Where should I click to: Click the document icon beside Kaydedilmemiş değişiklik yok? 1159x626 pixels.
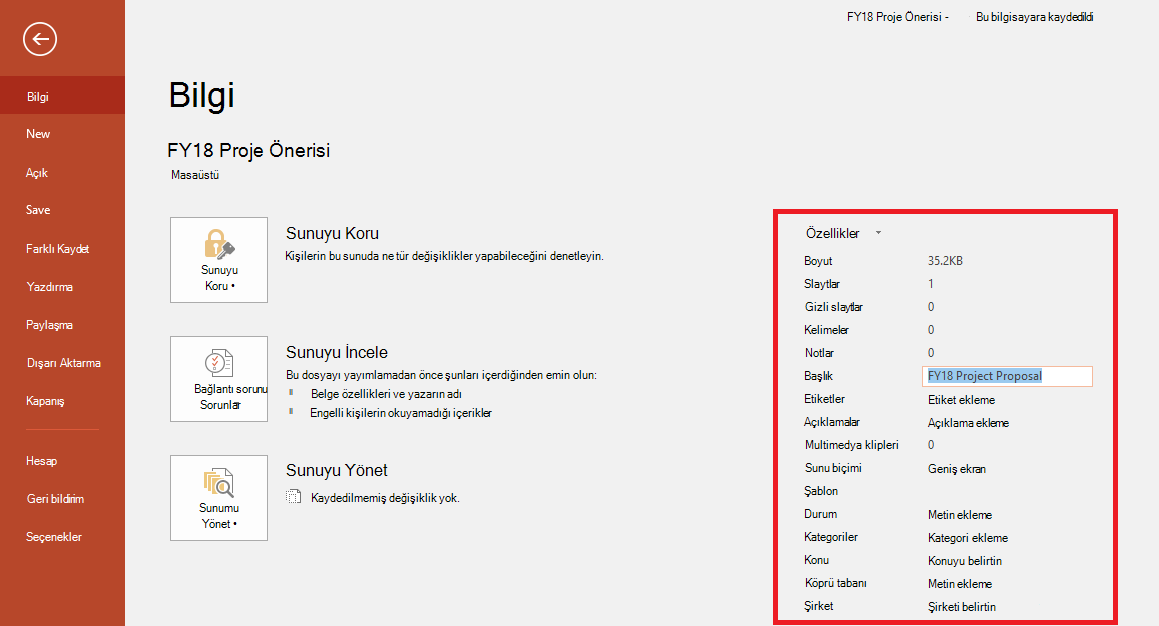tap(293, 497)
